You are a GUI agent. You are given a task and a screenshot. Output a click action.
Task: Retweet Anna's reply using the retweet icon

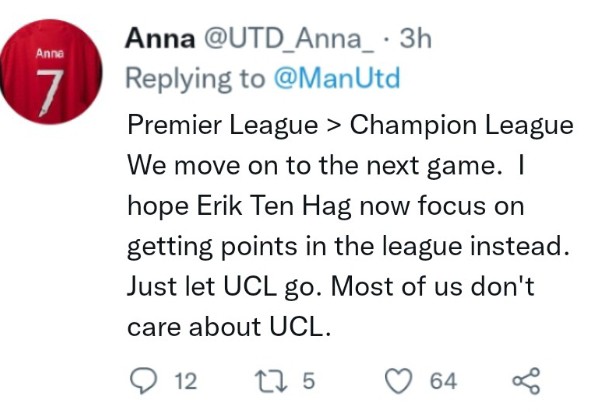pos(271,381)
